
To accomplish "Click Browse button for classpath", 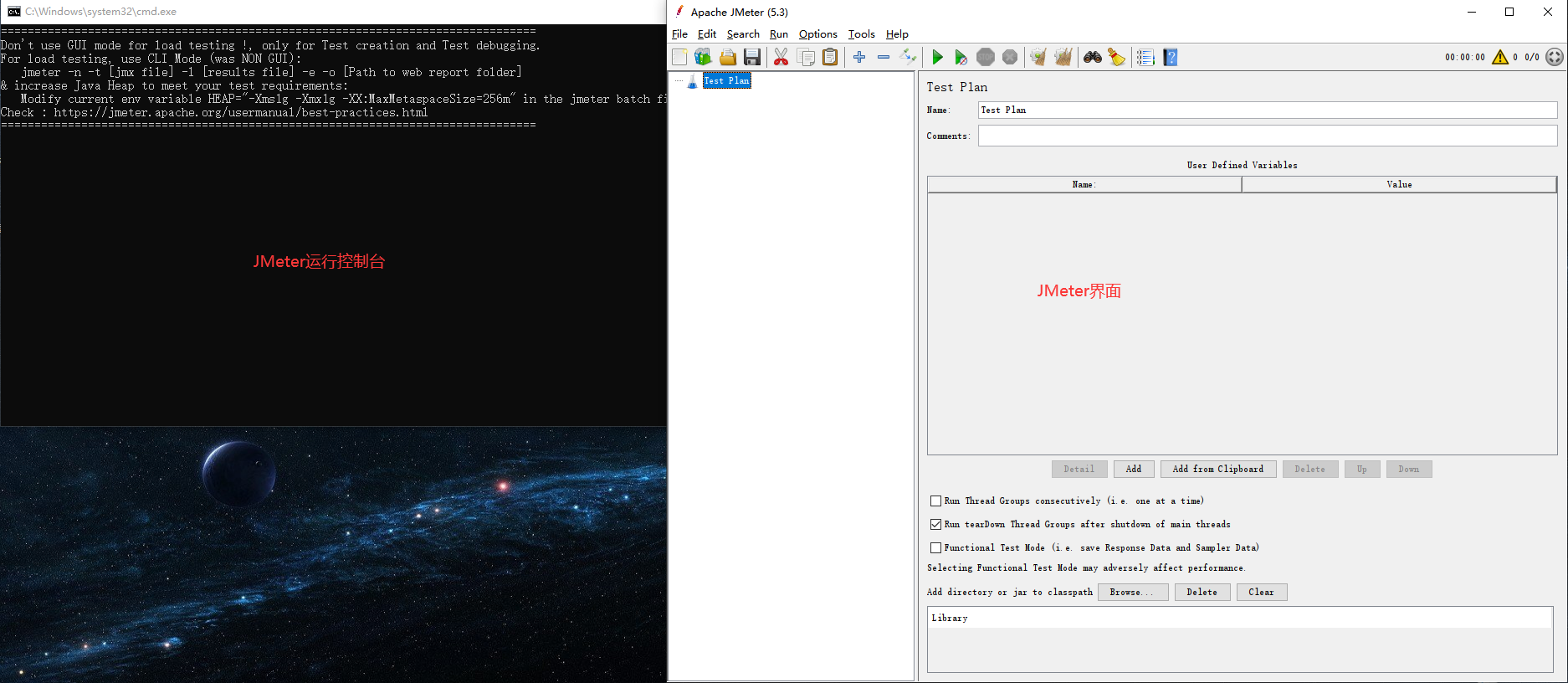I will coord(1133,592).
